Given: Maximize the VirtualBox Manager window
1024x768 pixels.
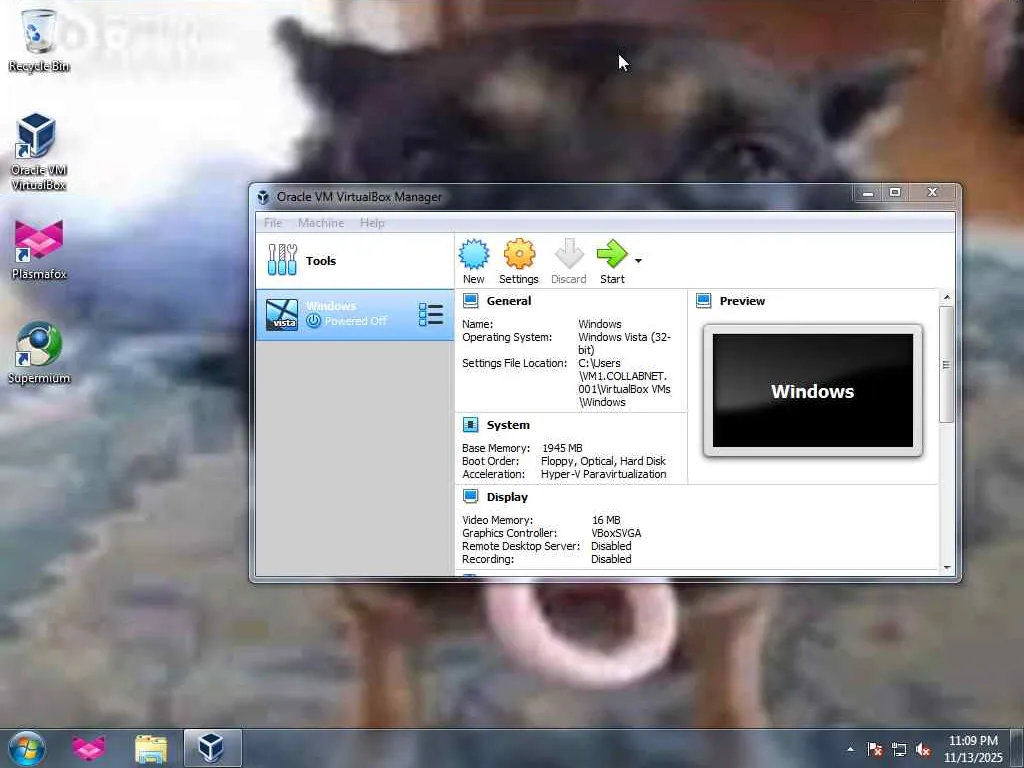Looking at the screenshot, I should pyautogui.click(x=895, y=193).
